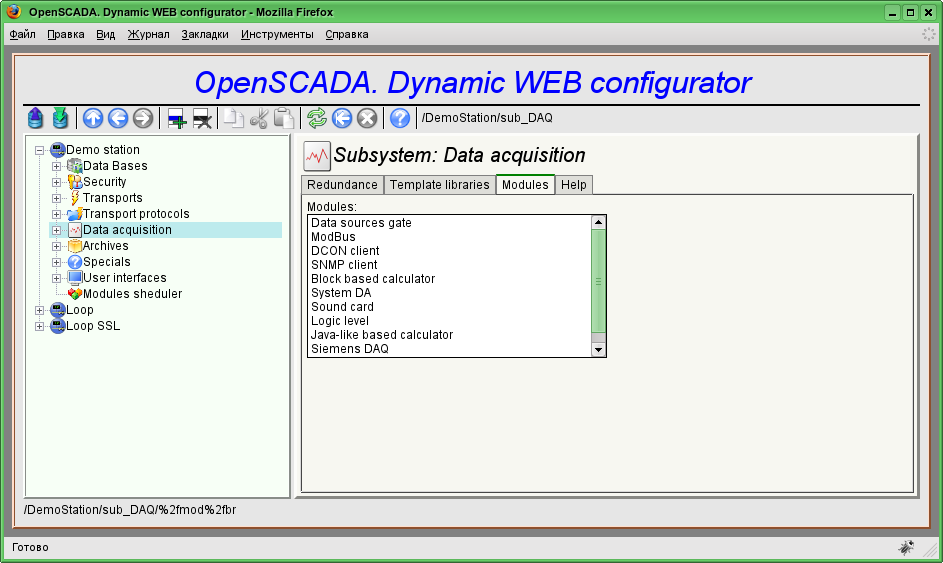Click the Stop gray X toolbar icon
Image resolution: width=943 pixels, height=563 pixels.
(x=367, y=118)
